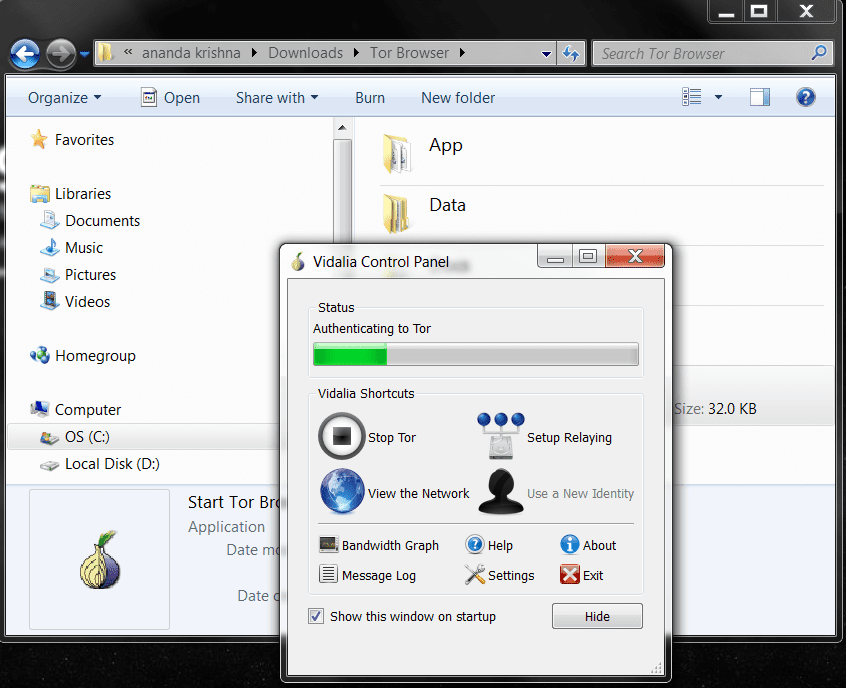Viewport: 846px width, 688px height.
Task: Close the Vidalia Control Panel window
Action: (635, 256)
